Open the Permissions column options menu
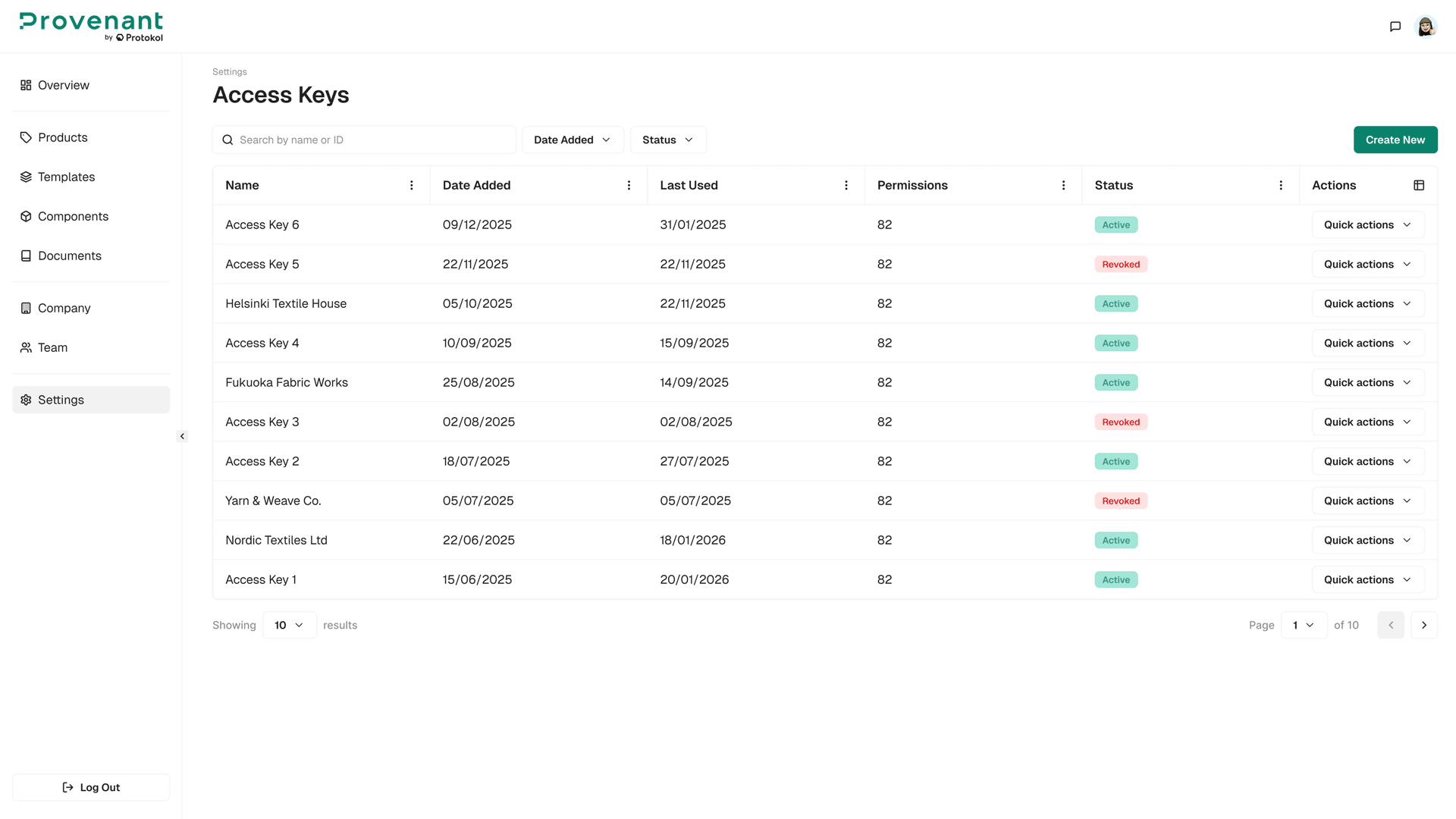The width and height of the screenshot is (1456, 819). [x=1063, y=184]
